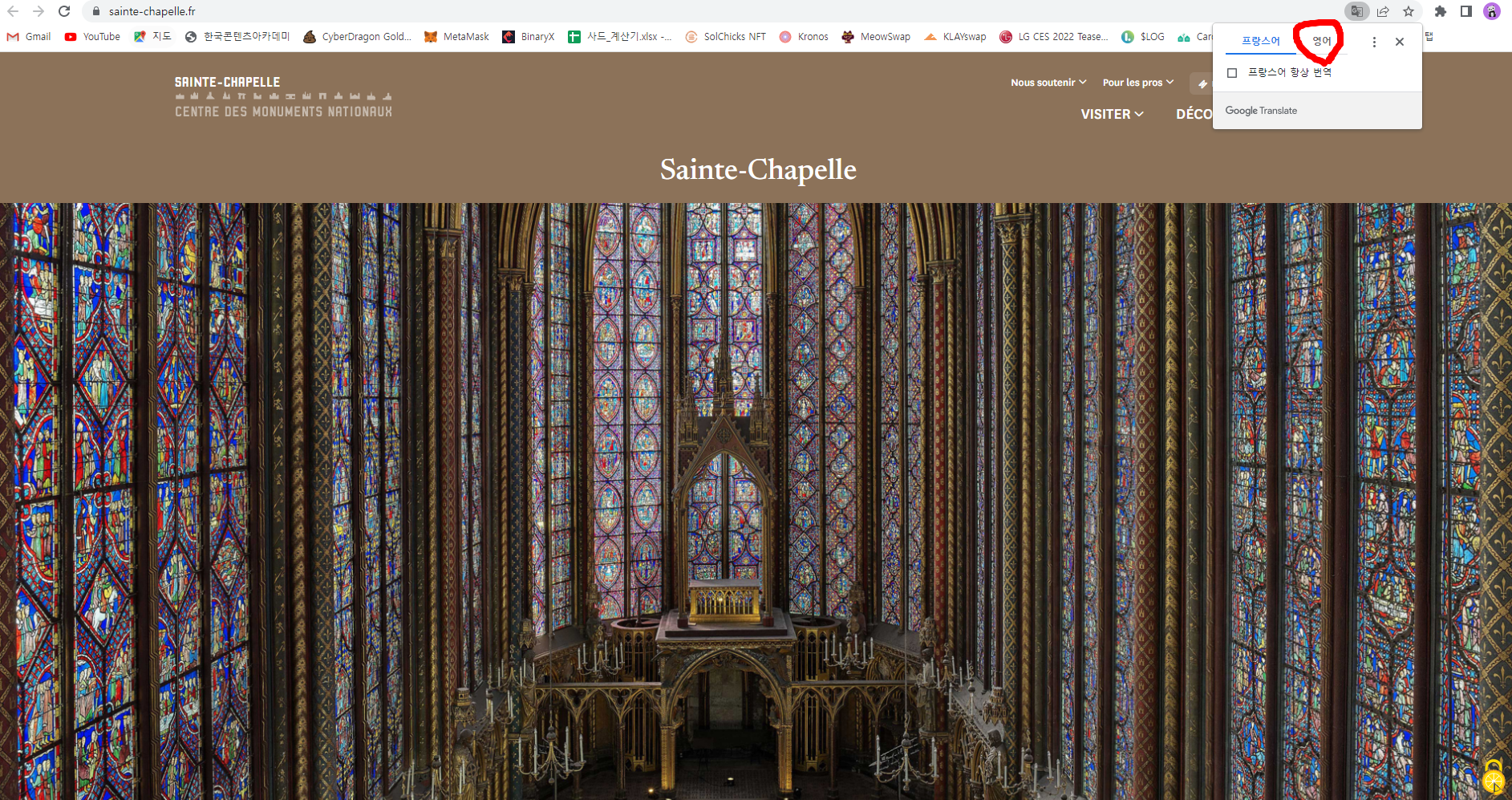Viewport: 1512px width, 800px height.
Task: Select the 프랑스어 tab in translate popup
Action: click(x=1261, y=41)
